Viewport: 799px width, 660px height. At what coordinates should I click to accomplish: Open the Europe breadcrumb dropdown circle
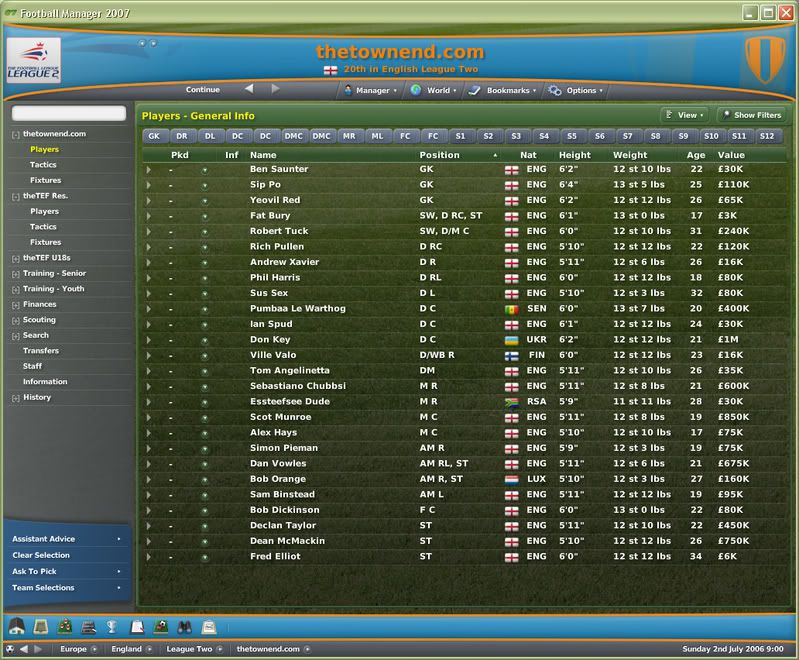(94, 649)
